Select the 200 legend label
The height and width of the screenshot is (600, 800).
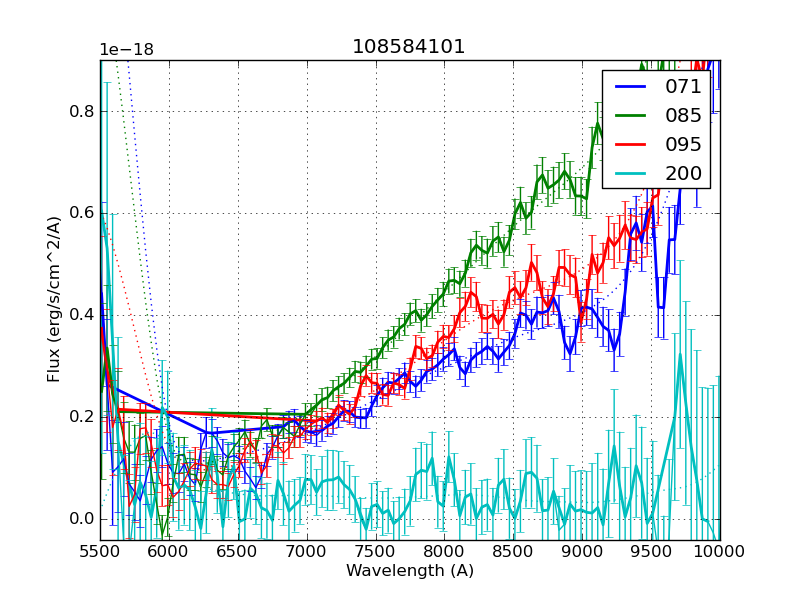(x=684, y=173)
